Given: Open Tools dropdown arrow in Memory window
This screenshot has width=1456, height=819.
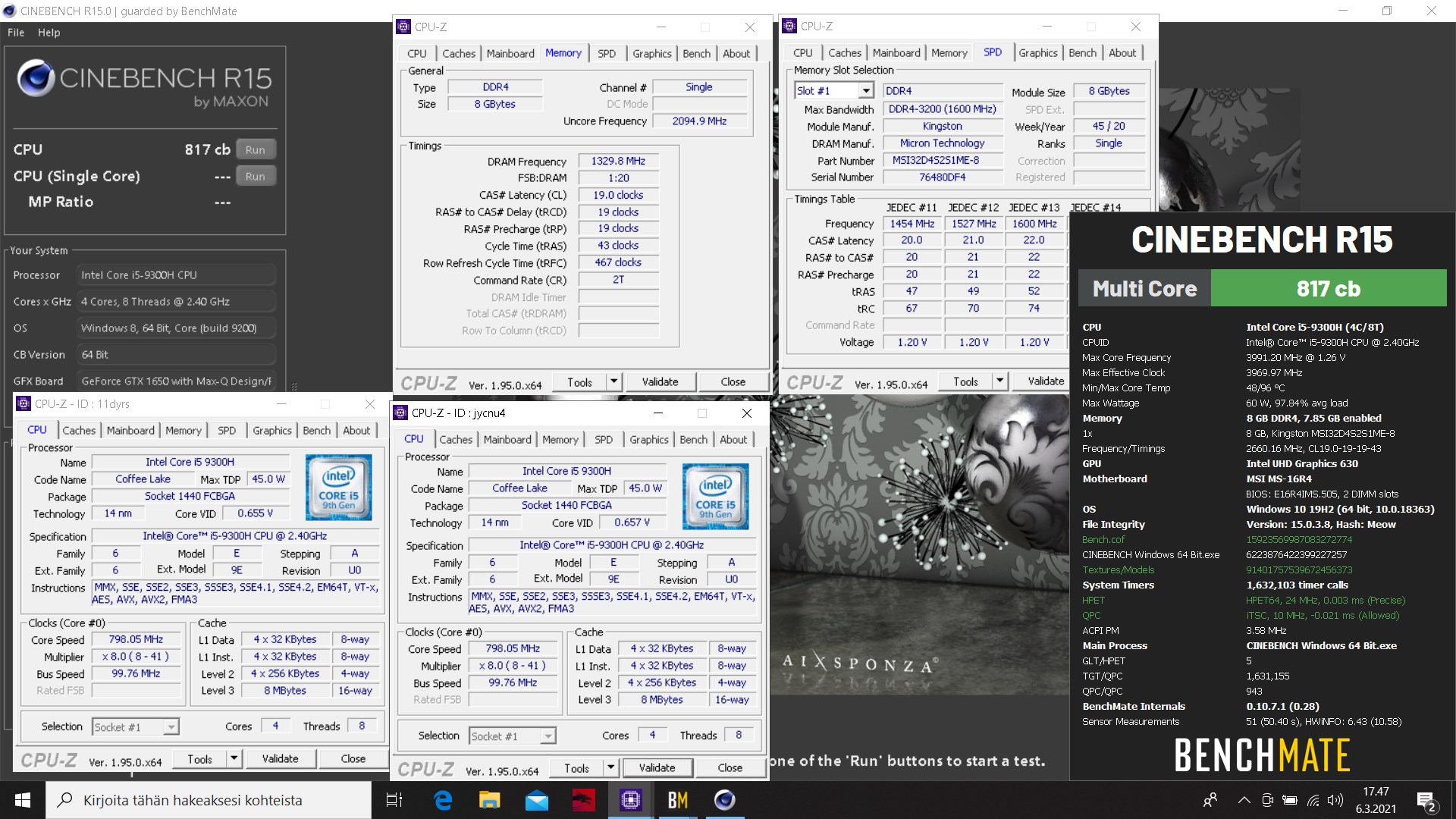Looking at the screenshot, I should [614, 381].
